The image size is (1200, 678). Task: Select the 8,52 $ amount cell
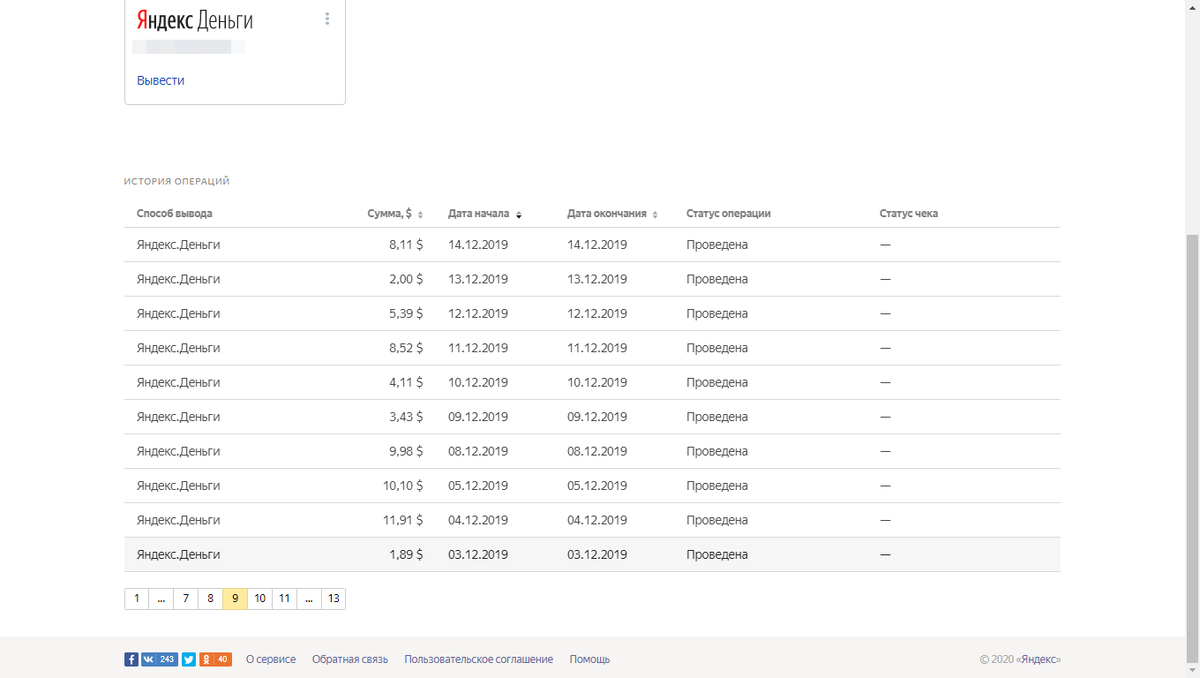(405, 348)
